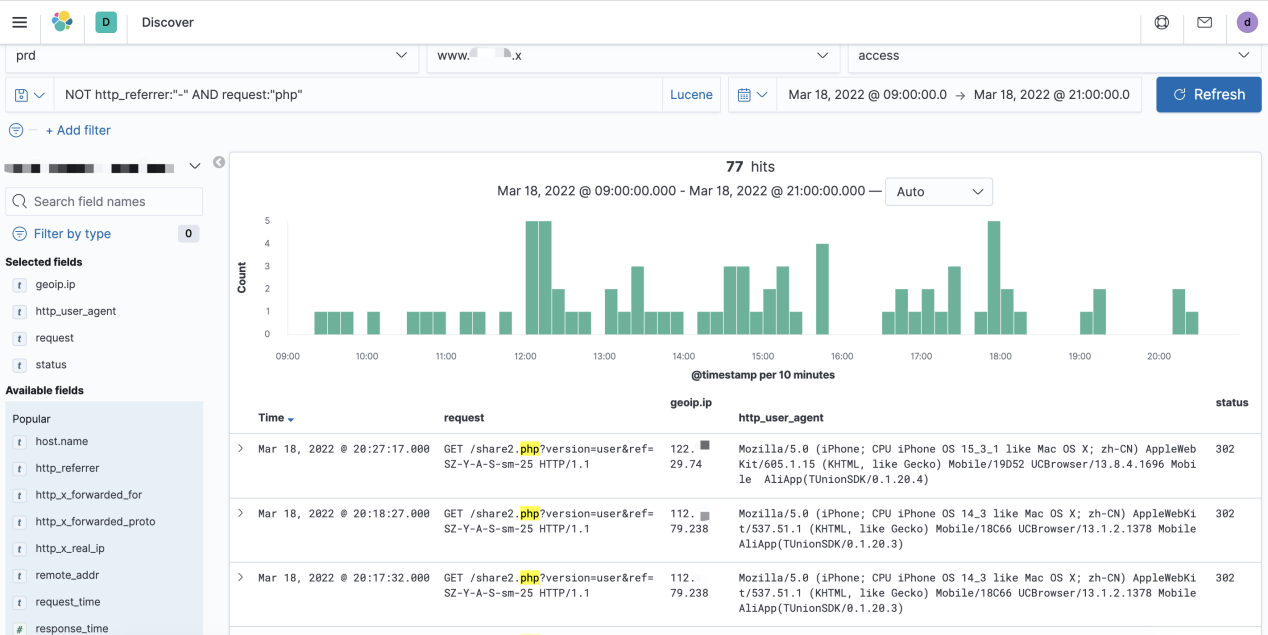
Task: Click the user avatar in the header
Action: pyautogui.click(x=1247, y=22)
